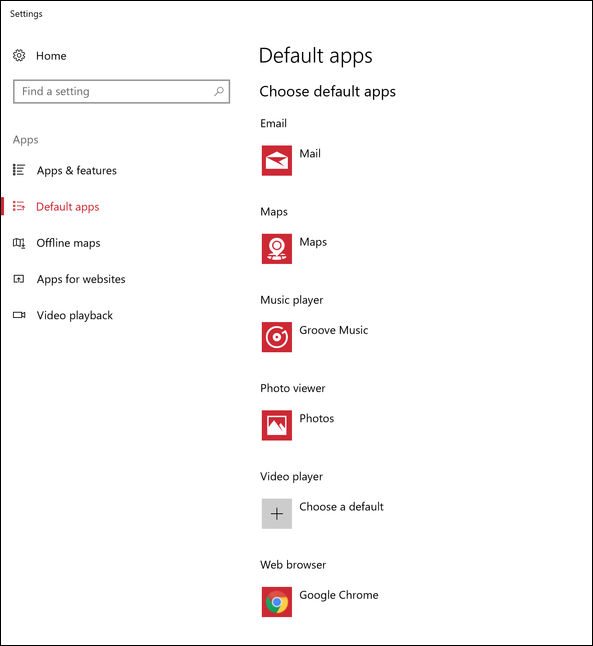This screenshot has height=646, width=593.
Task: Click the Default apps page heading
Action: click(315, 56)
